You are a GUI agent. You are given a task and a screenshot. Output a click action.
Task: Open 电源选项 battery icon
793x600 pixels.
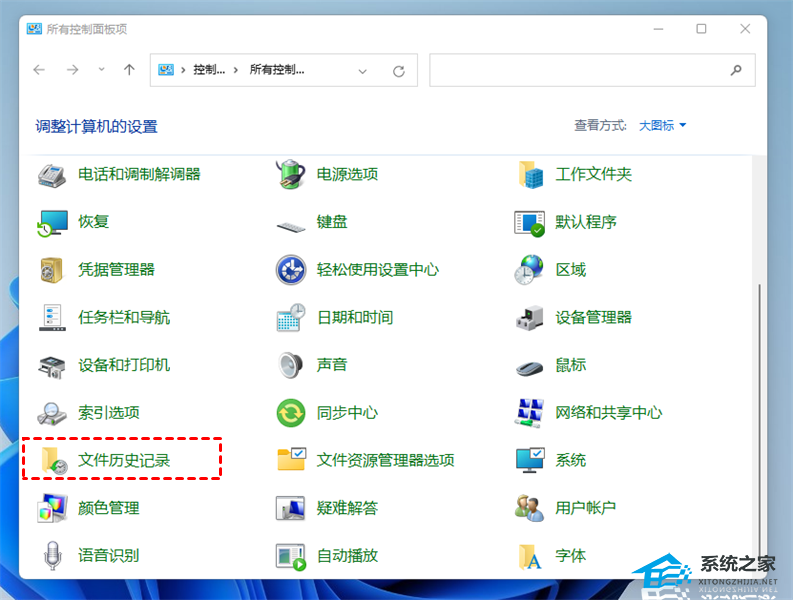tap(290, 174)
